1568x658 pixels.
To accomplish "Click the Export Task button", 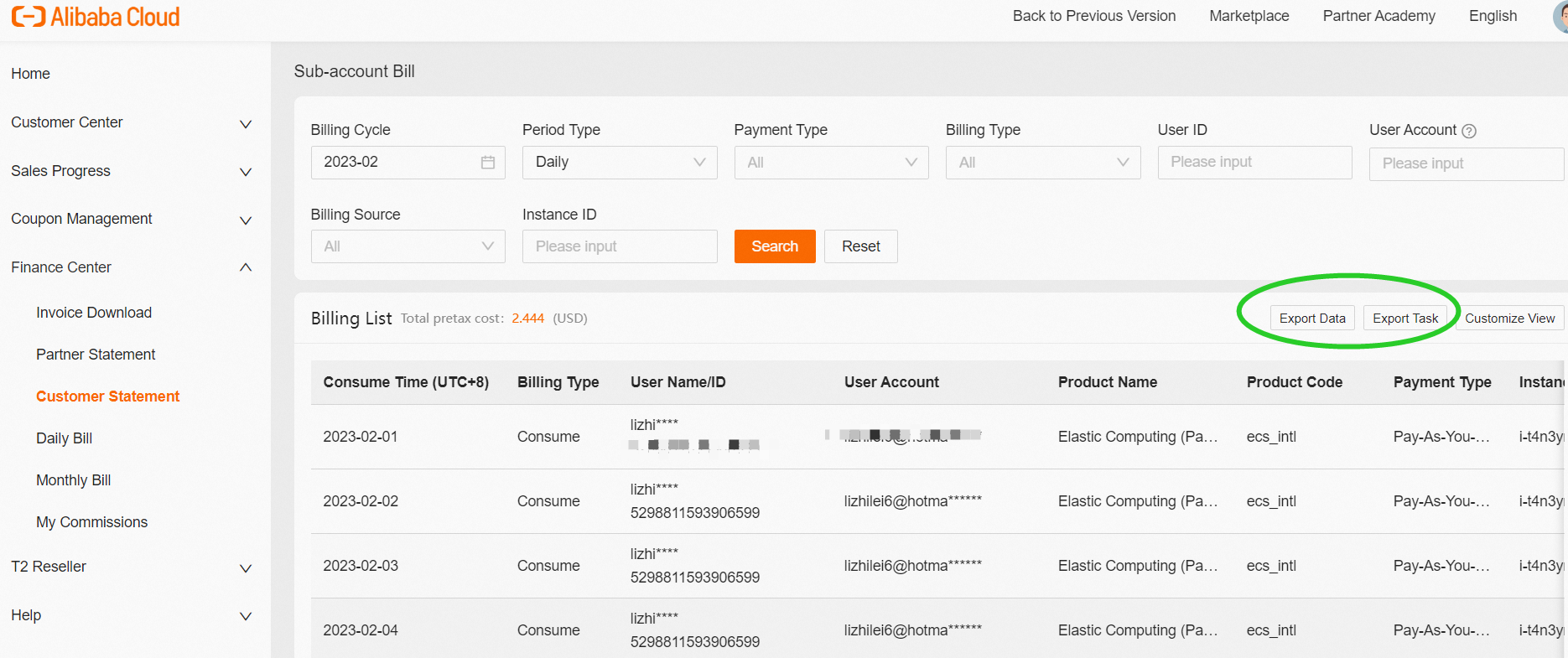I will (x=1405, y=319).
